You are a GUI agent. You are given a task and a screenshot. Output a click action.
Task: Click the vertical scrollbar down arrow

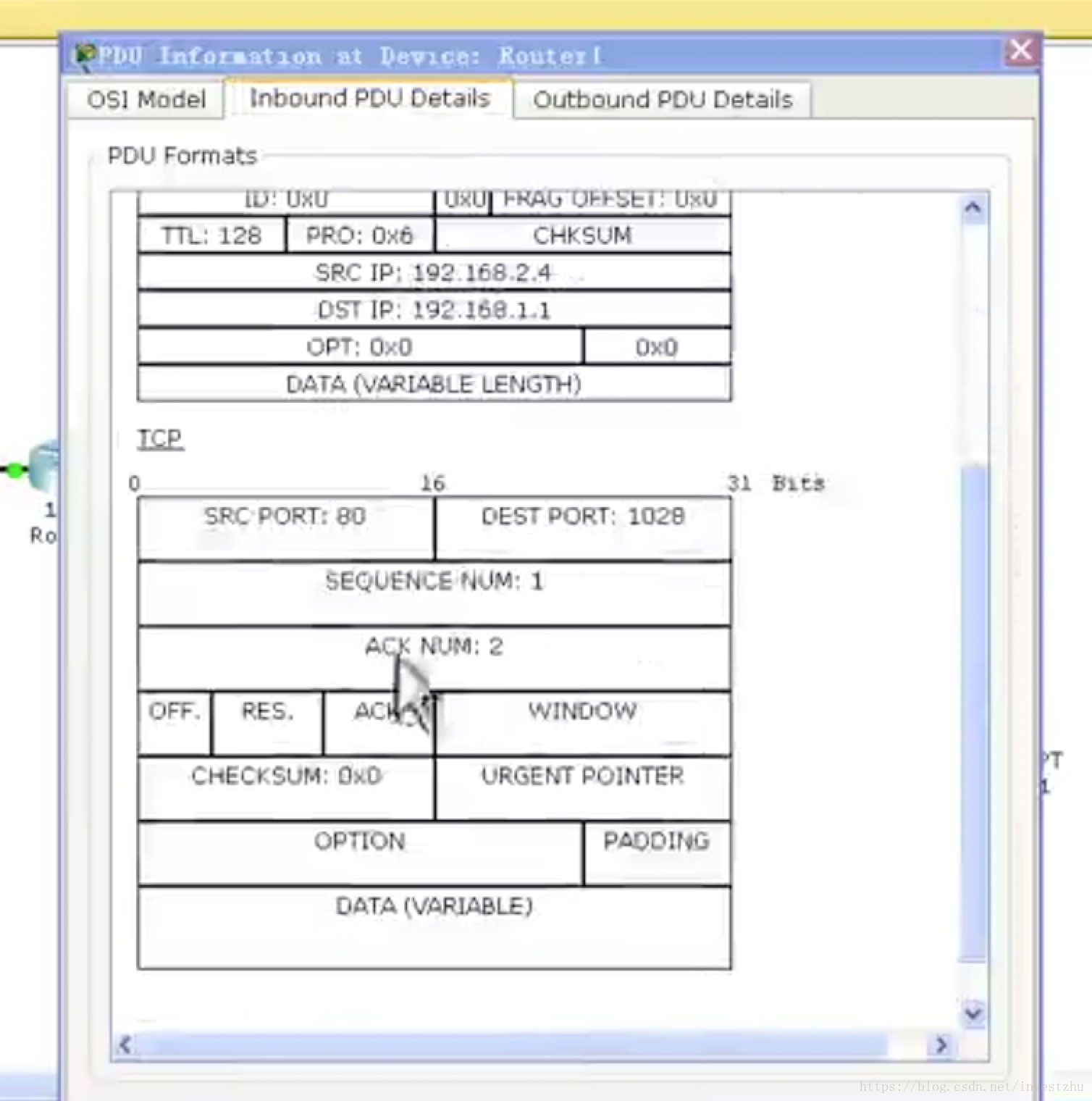point(973,1012)
